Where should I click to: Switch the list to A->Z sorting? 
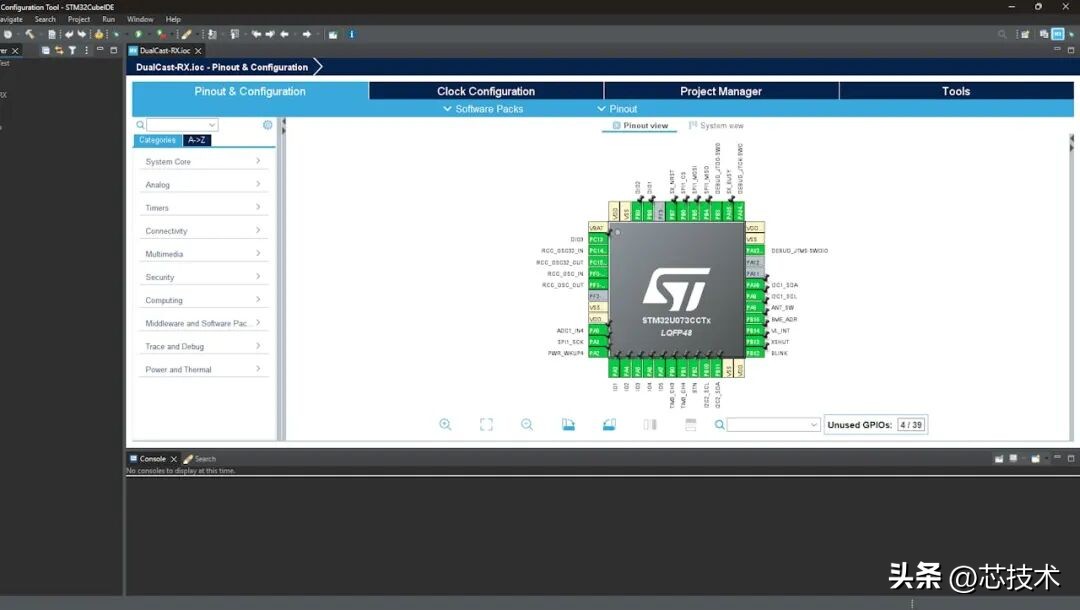point(197,140)
